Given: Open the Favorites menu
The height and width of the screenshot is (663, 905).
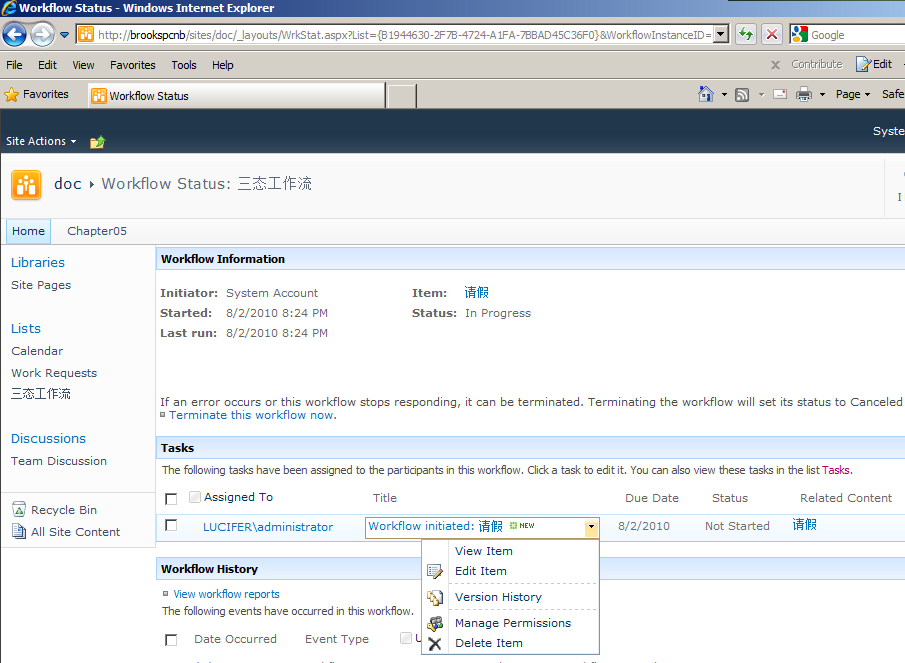Looking at the screenshot, I should [x=133, y=65].
